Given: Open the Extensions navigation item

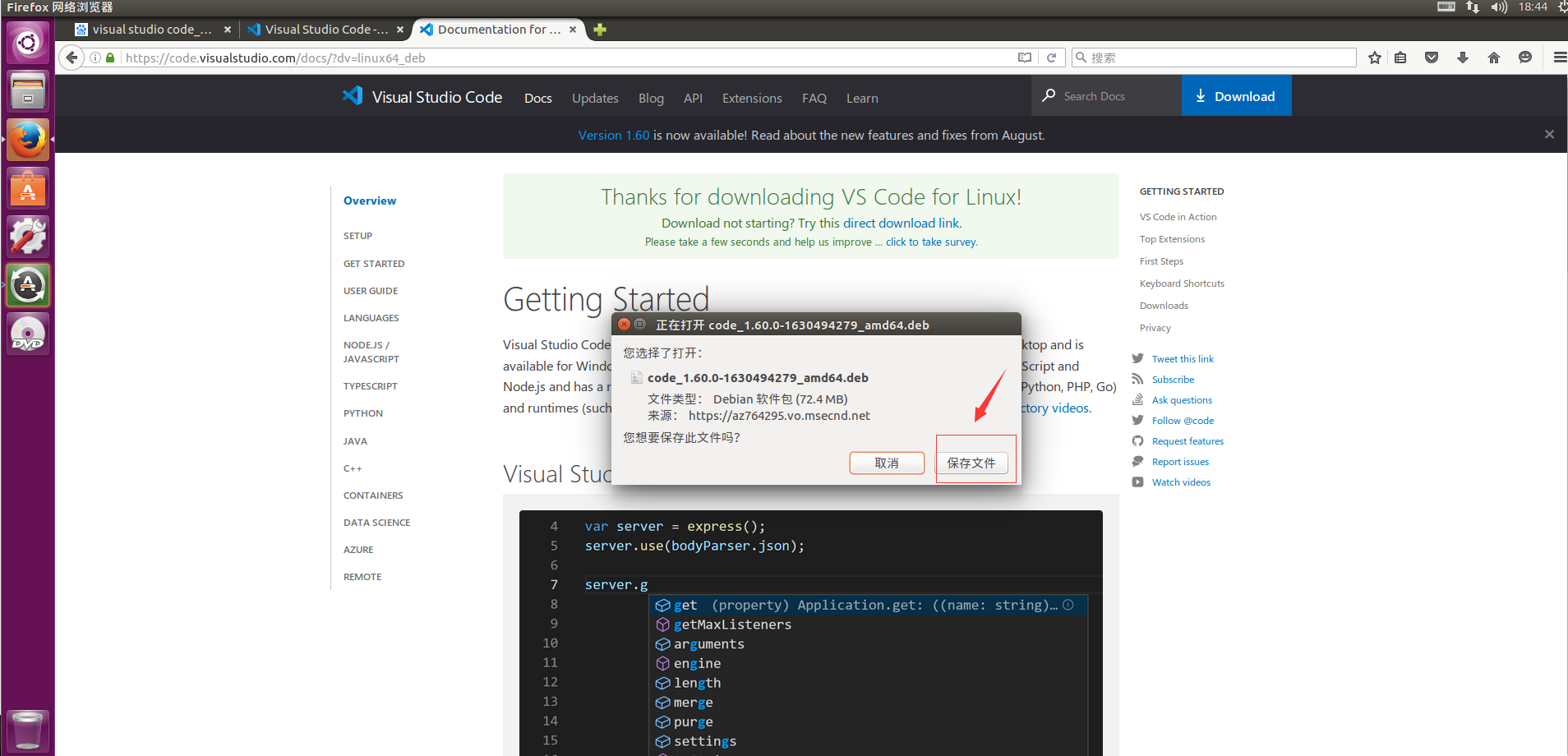Looking at the screenshot, I should (752, 98).
